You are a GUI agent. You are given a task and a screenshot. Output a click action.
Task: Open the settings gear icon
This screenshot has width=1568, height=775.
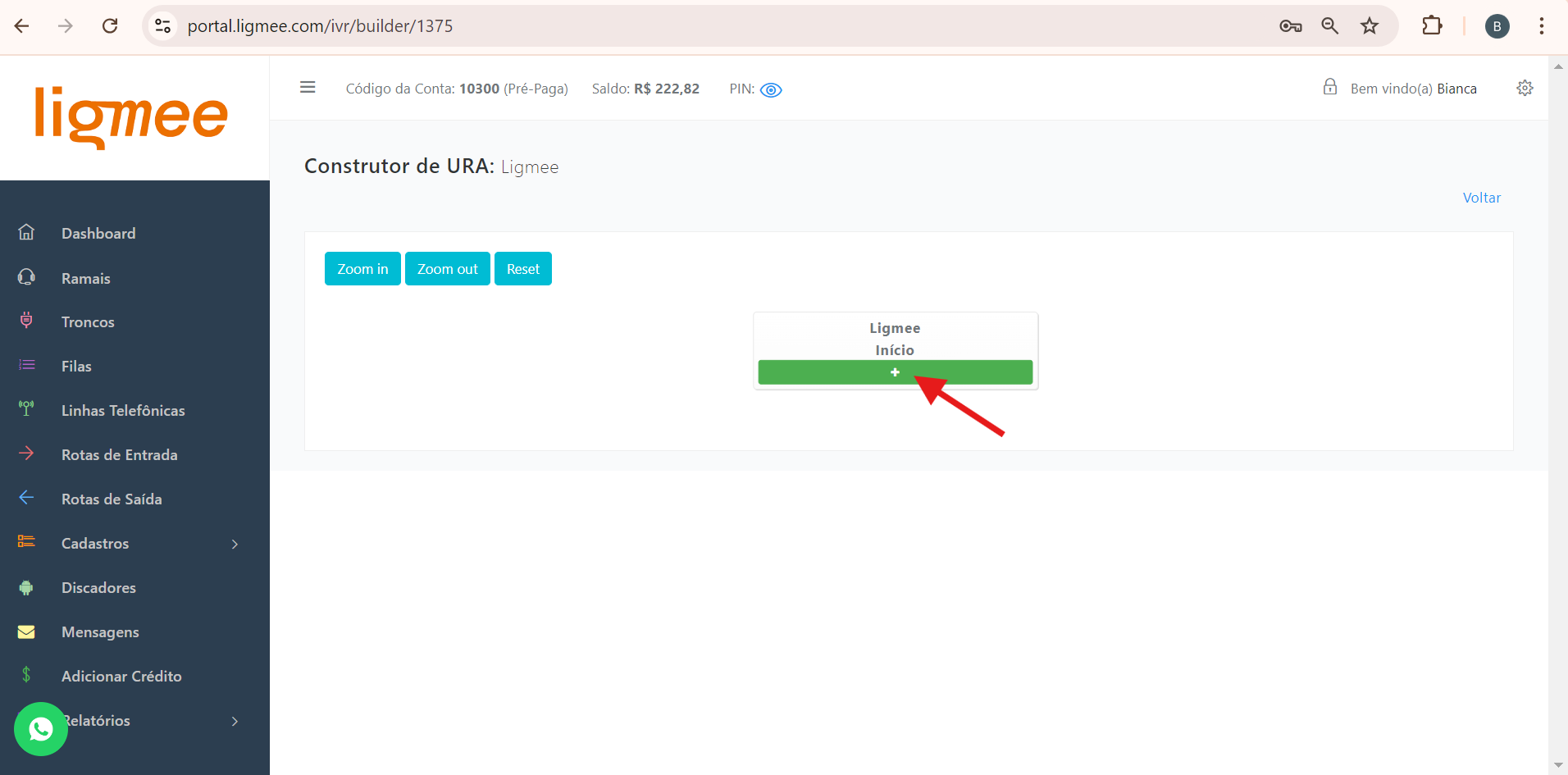coord(1525,89)
